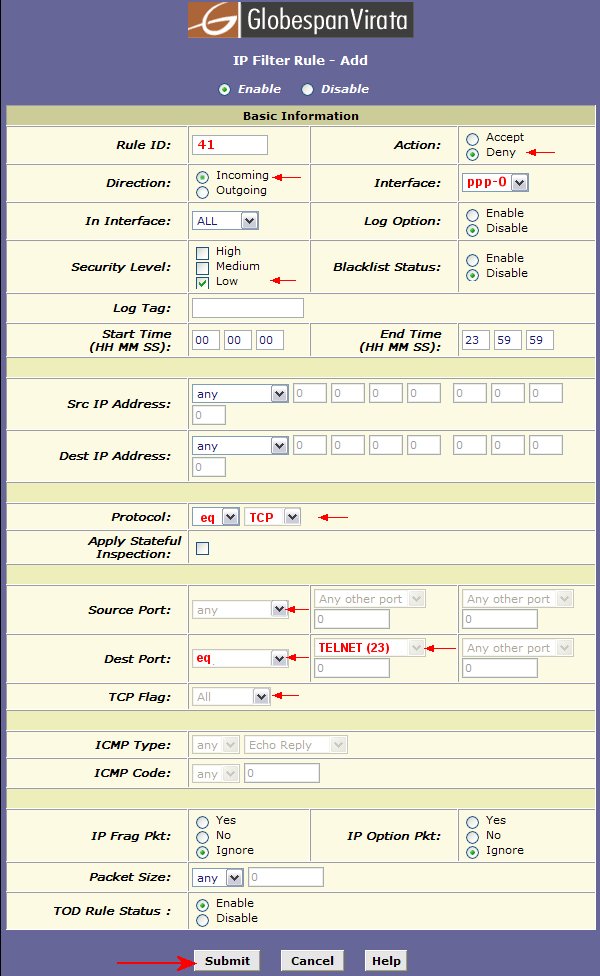Click the Start Time seconds field
The image size is (600, 976).
click(x=270, y=340)
